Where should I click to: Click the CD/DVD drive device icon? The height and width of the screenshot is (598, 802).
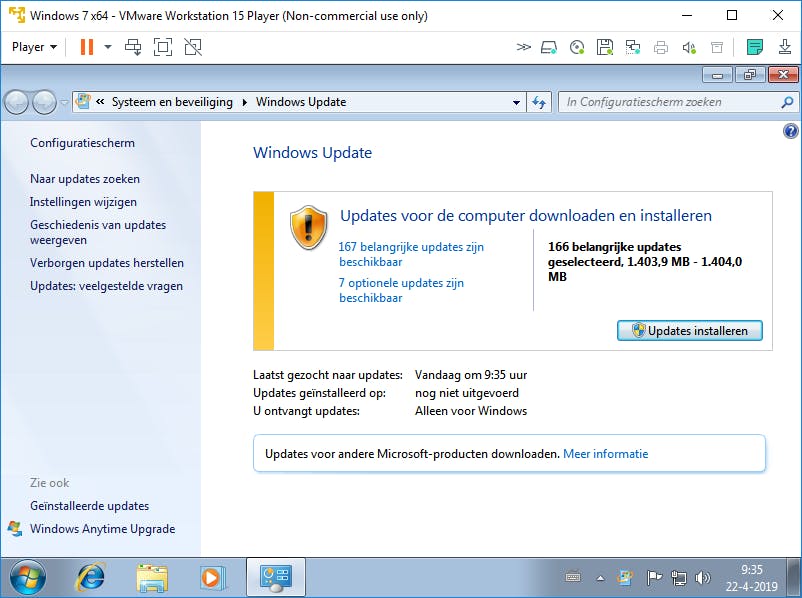click(577, 48)
